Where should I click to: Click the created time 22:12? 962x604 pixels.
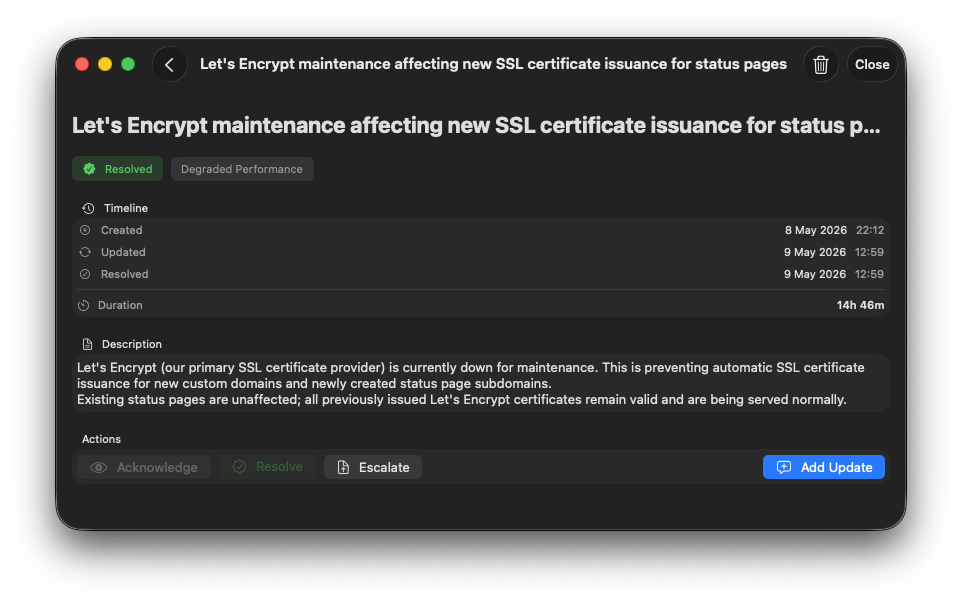coord(870,230)
